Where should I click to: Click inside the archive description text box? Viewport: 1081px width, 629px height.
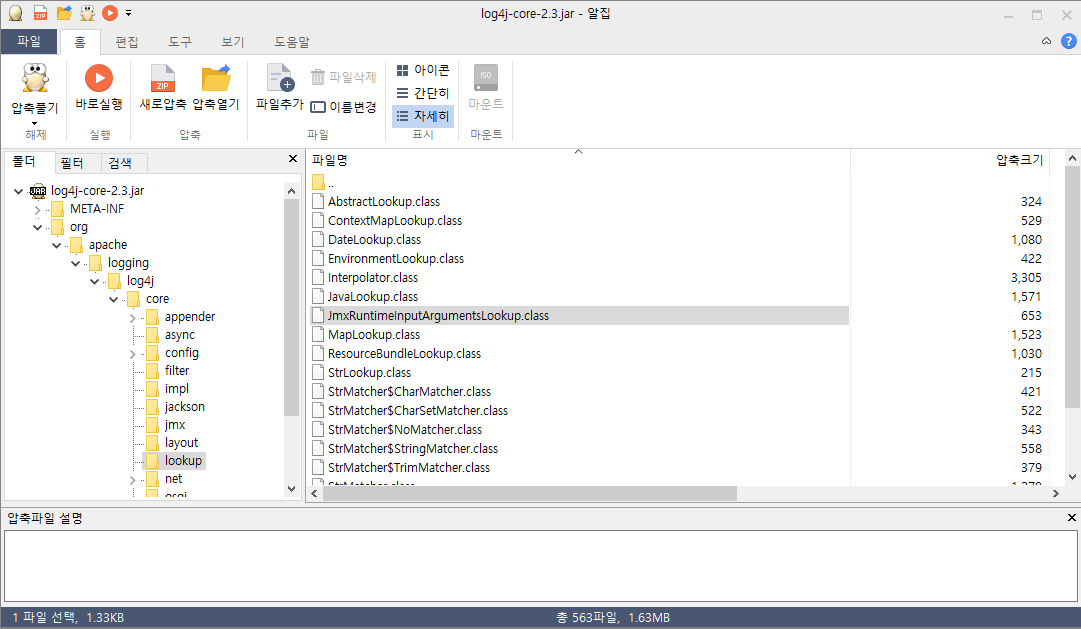[x=540, y=566]
